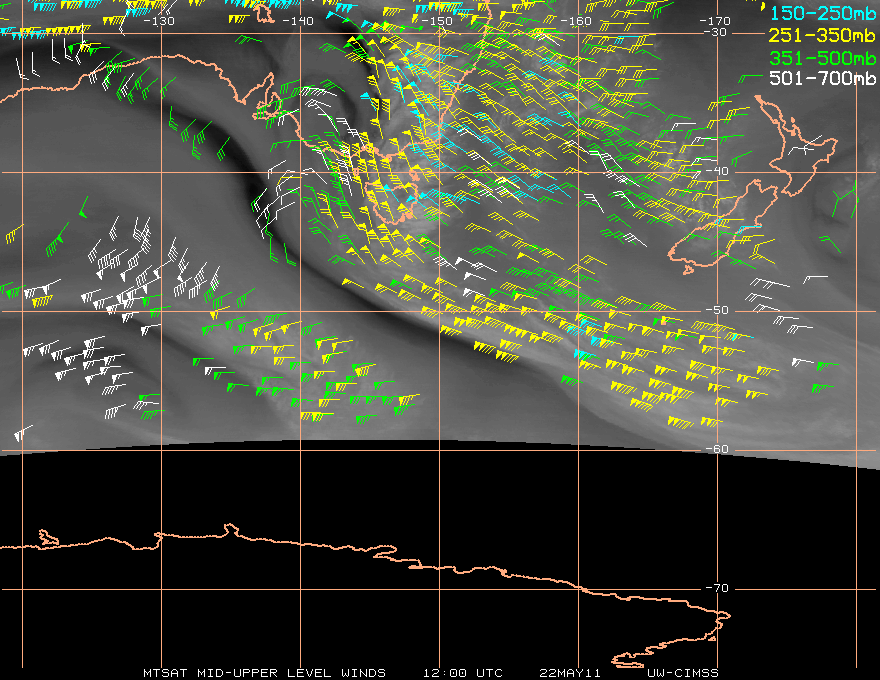
Task: Select the -150 longitude label
Action: (437, 21)
